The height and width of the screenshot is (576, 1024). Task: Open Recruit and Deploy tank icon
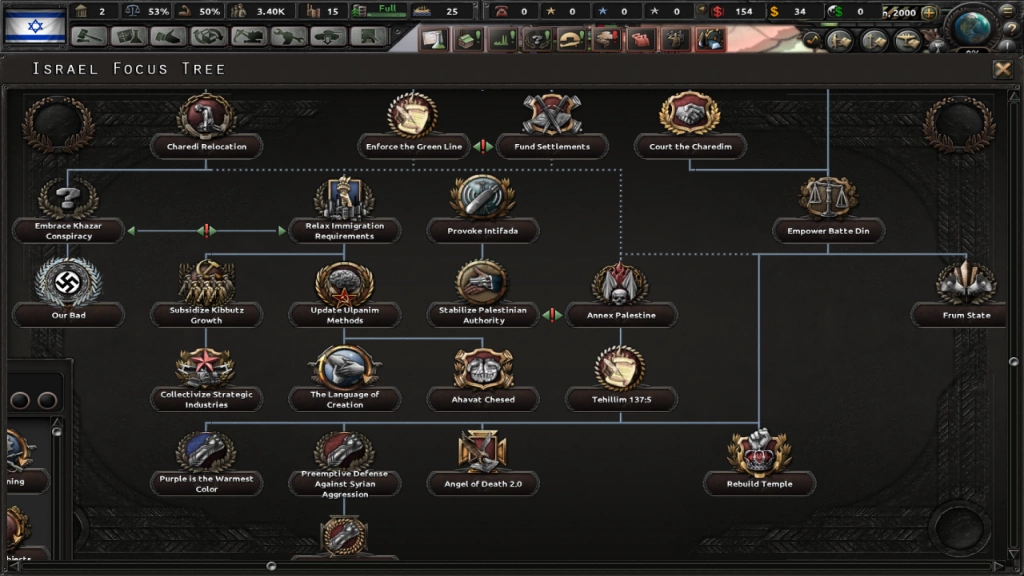click(328, 37)
